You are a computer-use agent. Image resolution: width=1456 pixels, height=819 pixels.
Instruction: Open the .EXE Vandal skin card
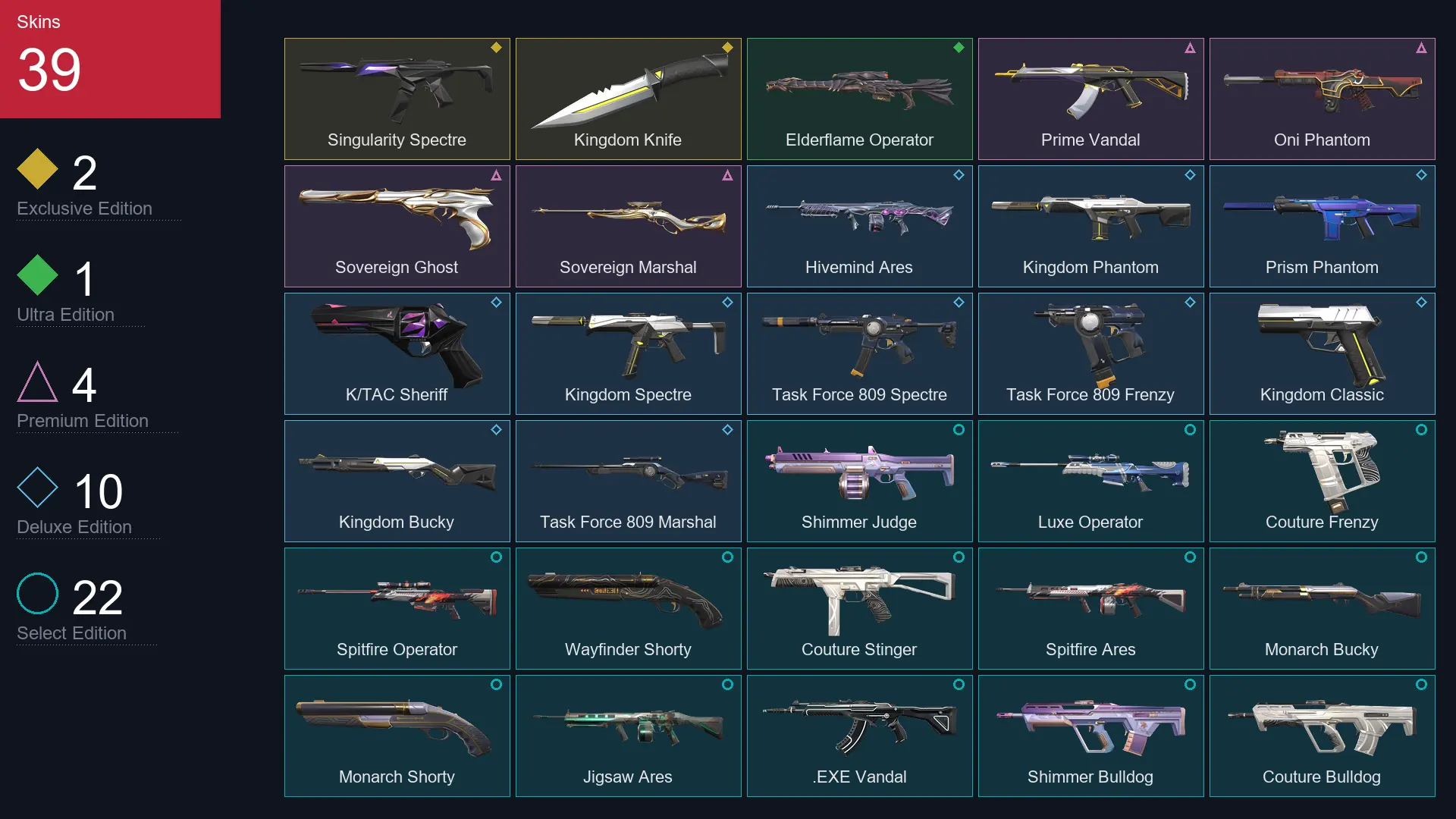click(x=859, y=736)
